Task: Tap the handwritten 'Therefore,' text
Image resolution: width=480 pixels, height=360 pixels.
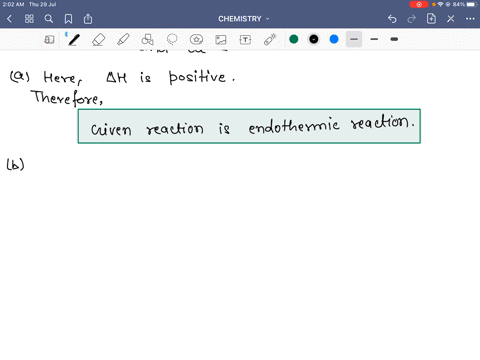Action: click(x=67, y=98)
